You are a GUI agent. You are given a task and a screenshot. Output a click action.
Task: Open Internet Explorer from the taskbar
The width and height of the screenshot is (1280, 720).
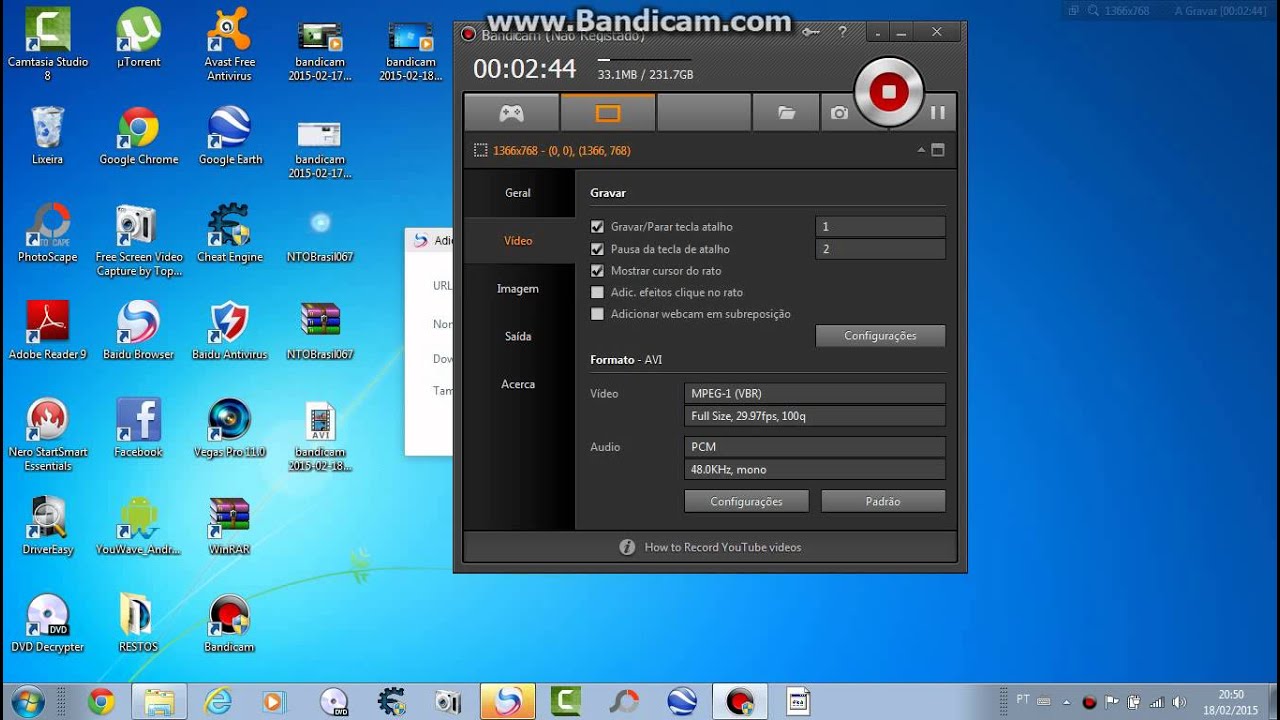(x=217, y=702)
